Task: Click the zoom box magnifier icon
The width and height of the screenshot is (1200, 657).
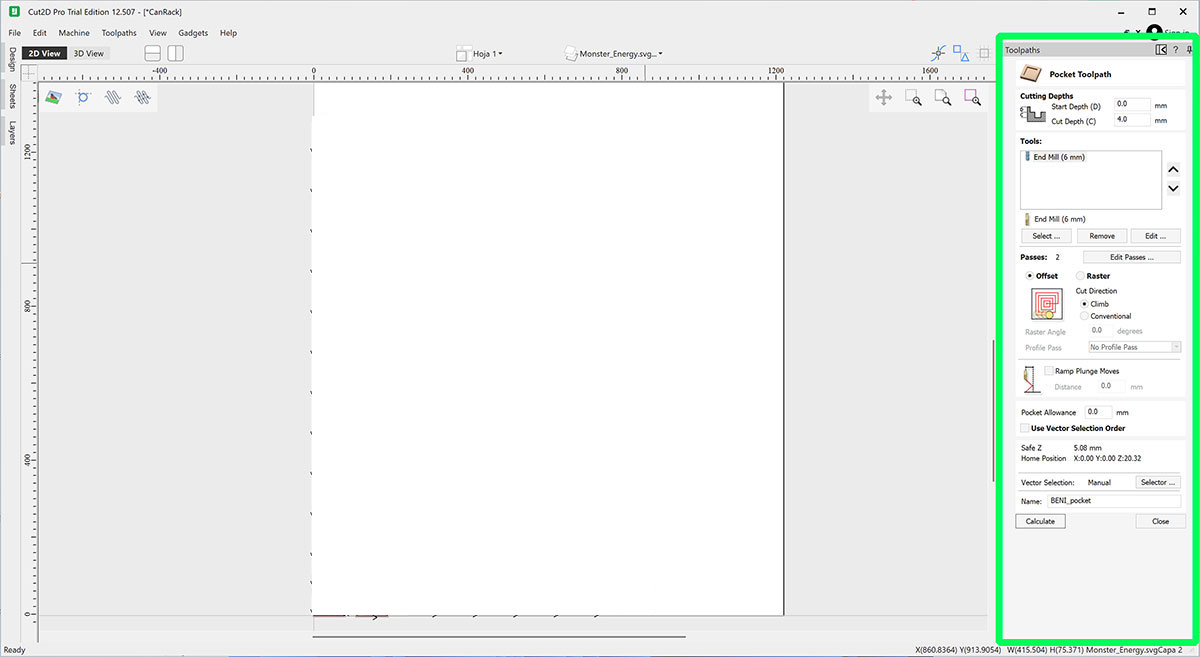Action: (x=913, y=97)
